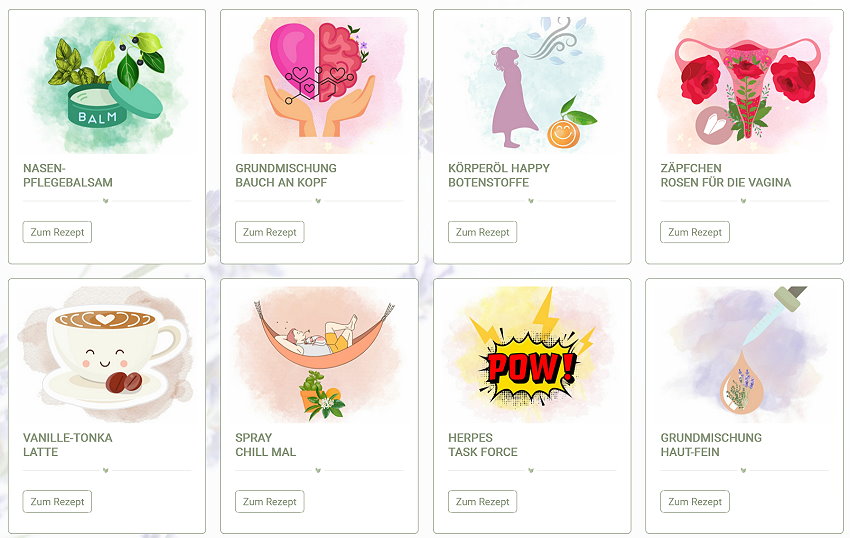
Task: Open recipe for Herpes Task Force
Action: pos(482,502)
